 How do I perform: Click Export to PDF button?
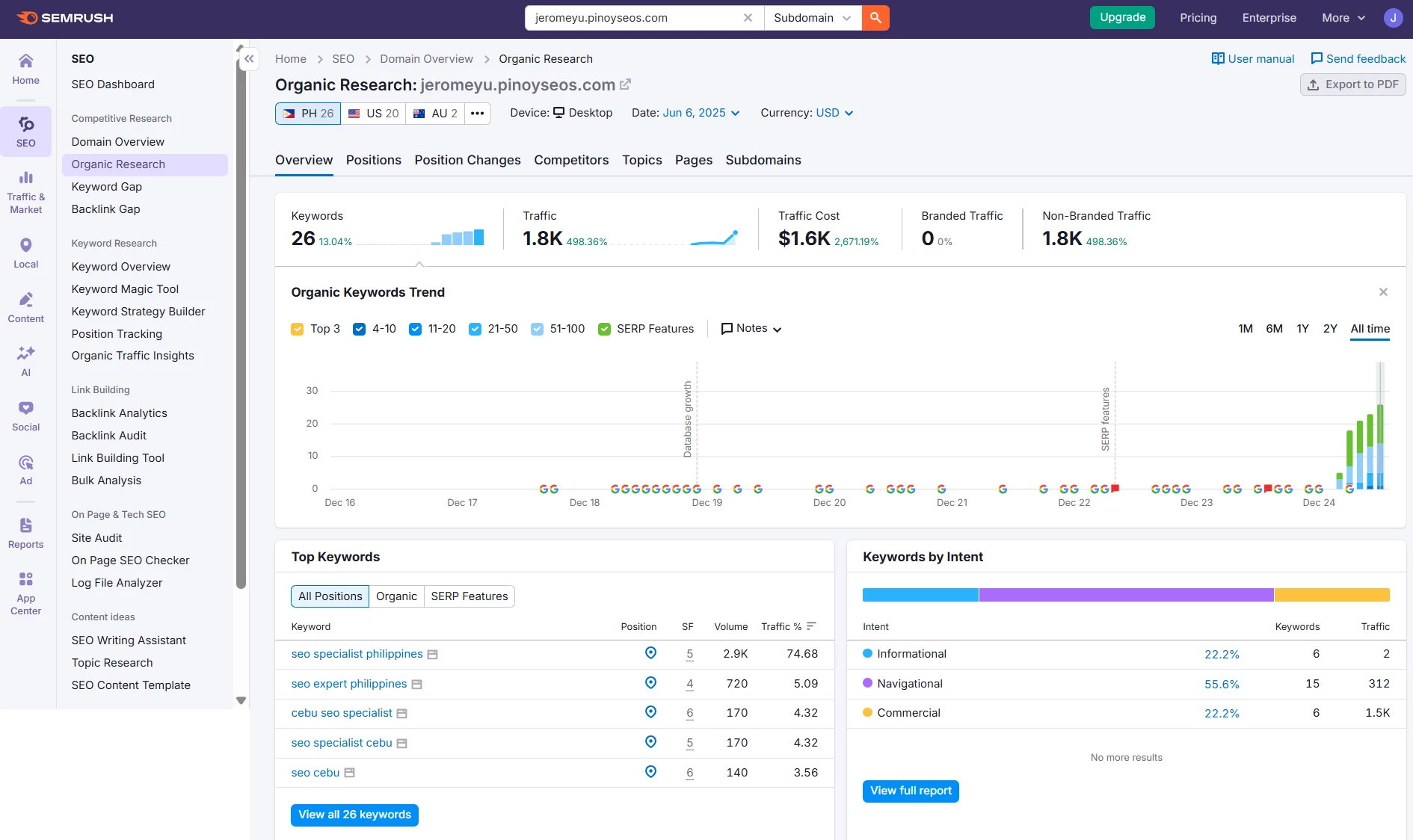pos(1353,84)
